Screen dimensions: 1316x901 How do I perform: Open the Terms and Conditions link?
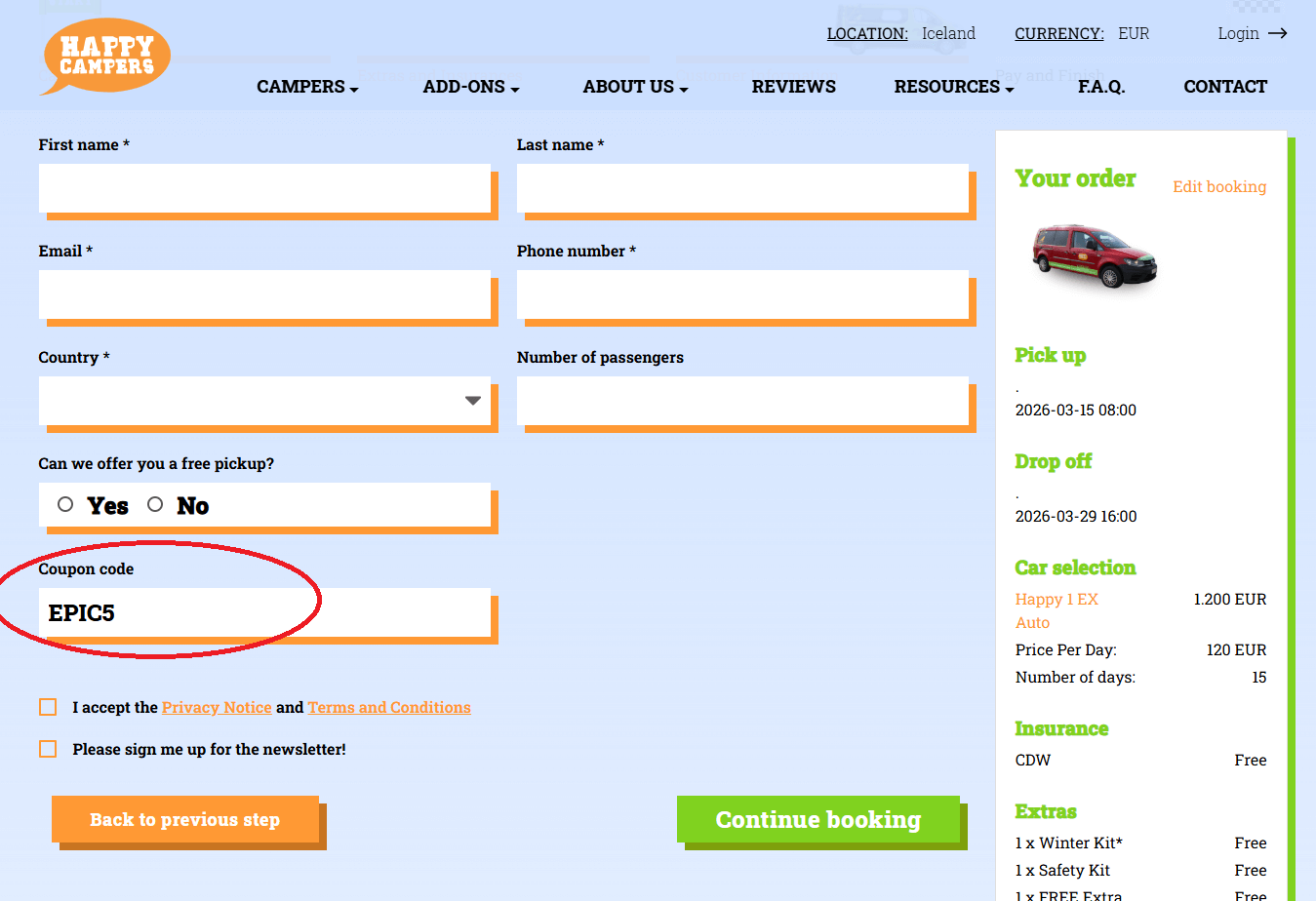coord(388,707)
